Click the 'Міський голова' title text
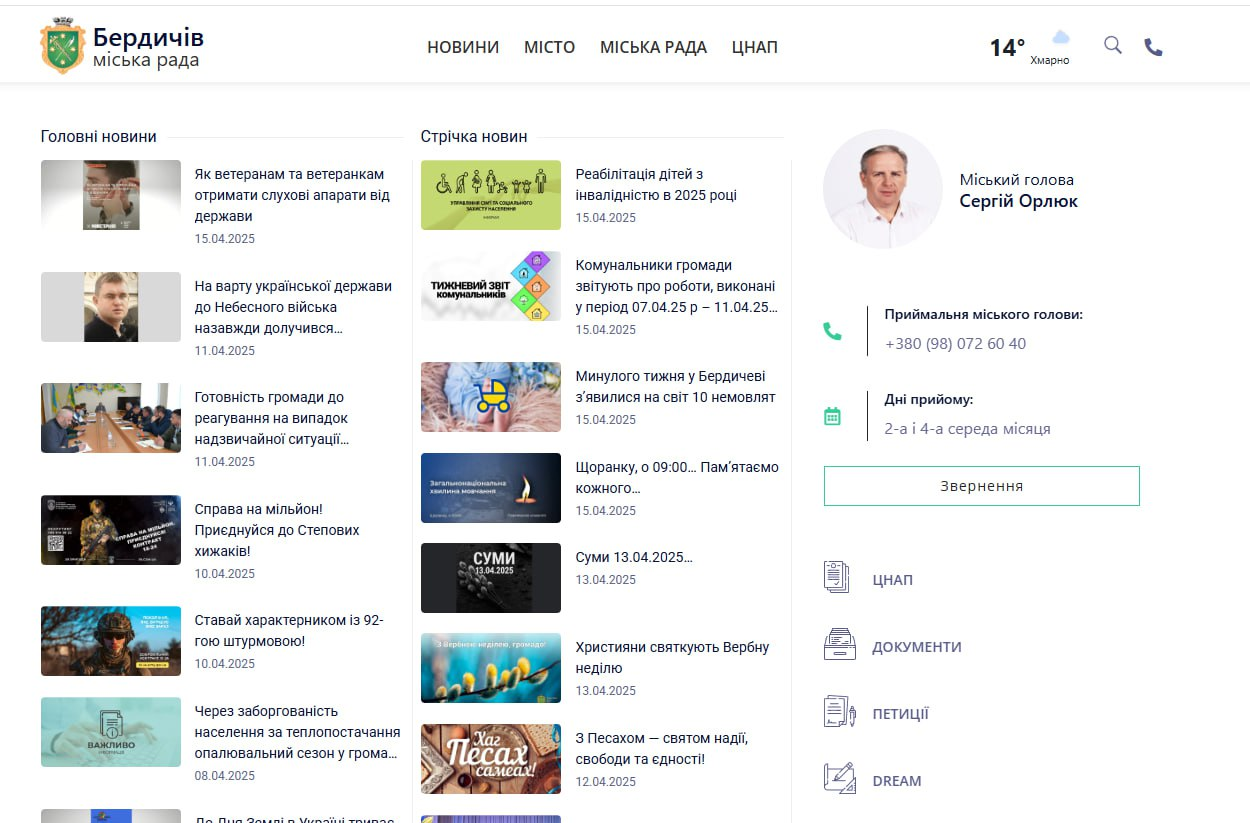 [1017, 180]
